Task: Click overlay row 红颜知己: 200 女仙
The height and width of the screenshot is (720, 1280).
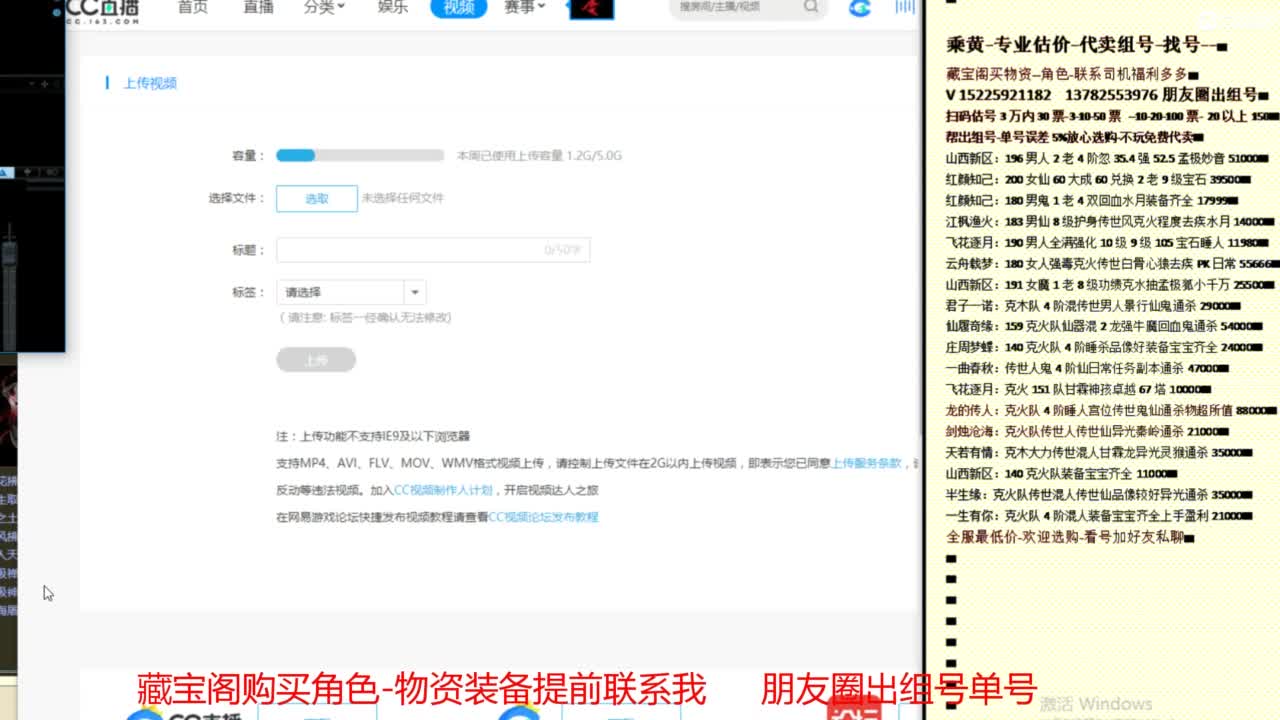Action: click(1099, 179)
